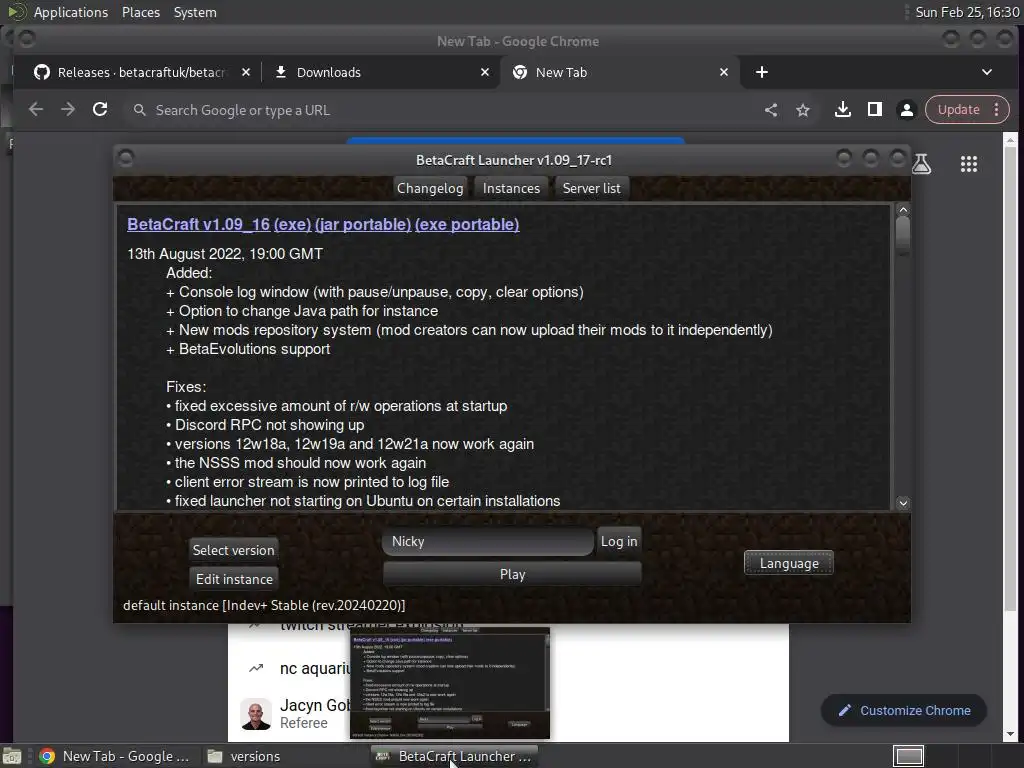Viewport: 1024px width, 768px height.
Task: Open the Chrome profile icon
Action: (x=906, y=110)
